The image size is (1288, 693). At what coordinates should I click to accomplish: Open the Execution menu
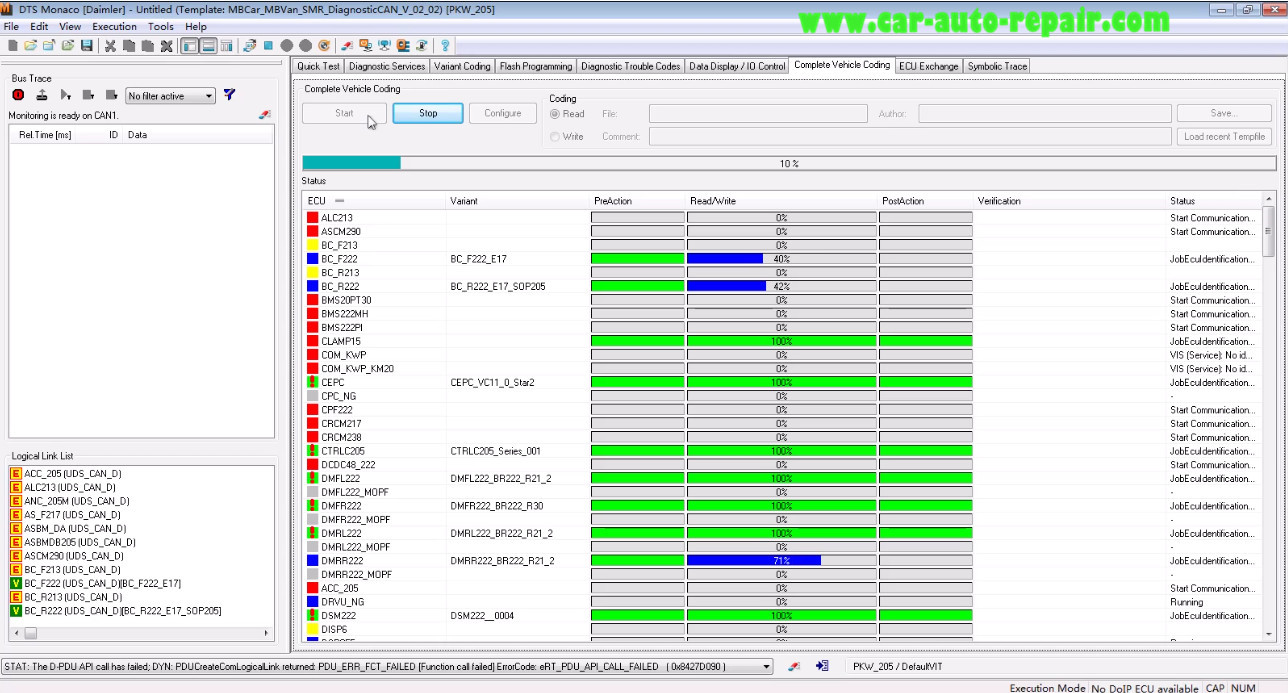(x=115, y=27)
